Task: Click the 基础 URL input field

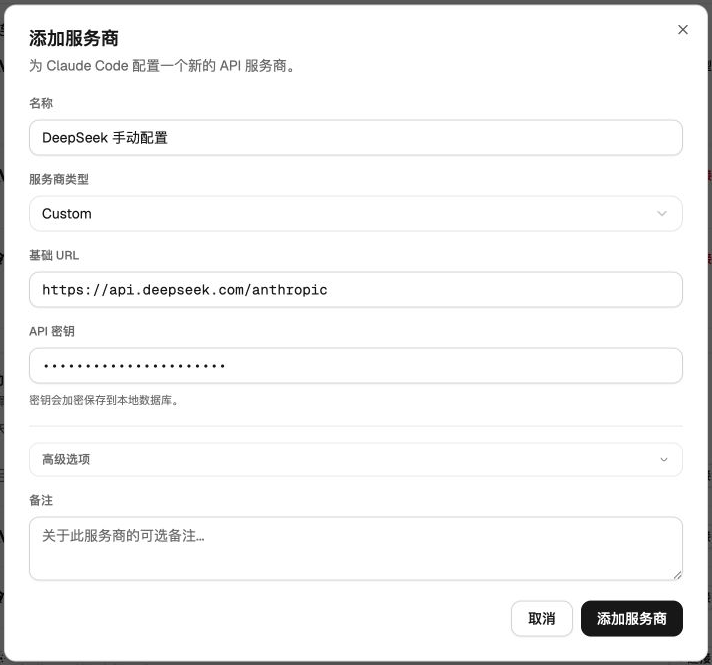Action: 356,289
